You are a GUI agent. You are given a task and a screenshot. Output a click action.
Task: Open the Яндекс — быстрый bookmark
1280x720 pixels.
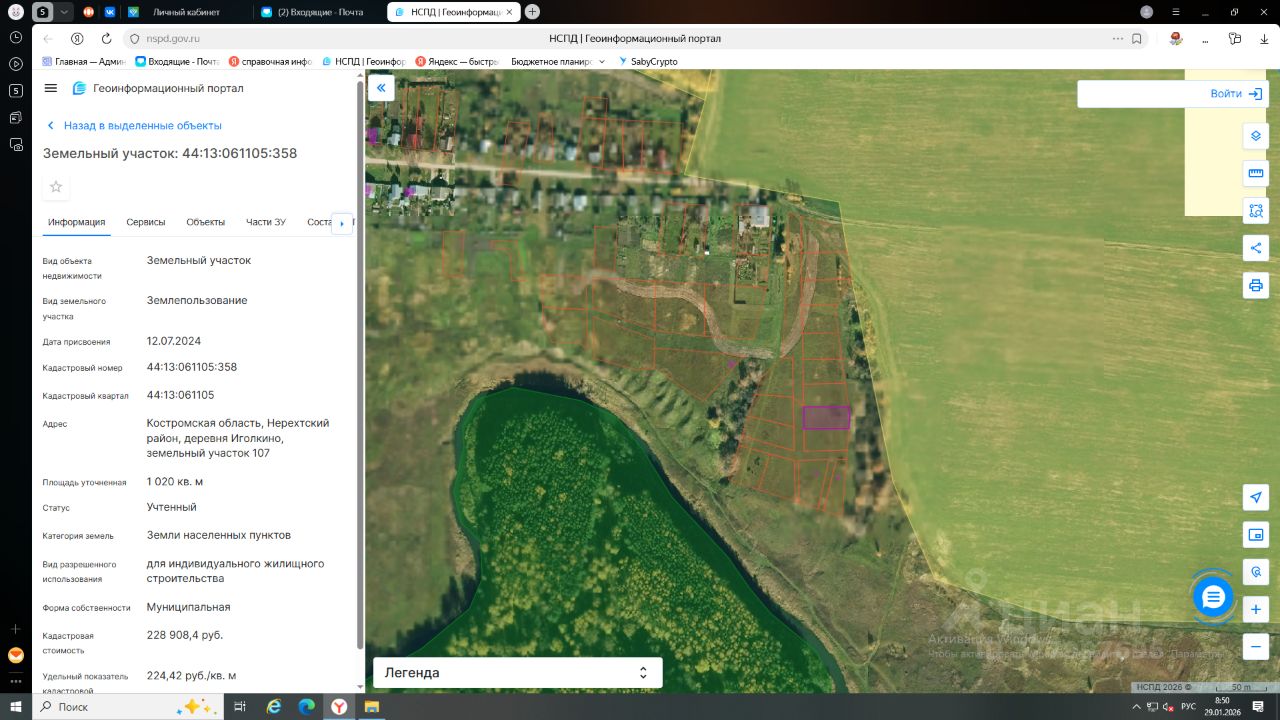pos(457,61)
